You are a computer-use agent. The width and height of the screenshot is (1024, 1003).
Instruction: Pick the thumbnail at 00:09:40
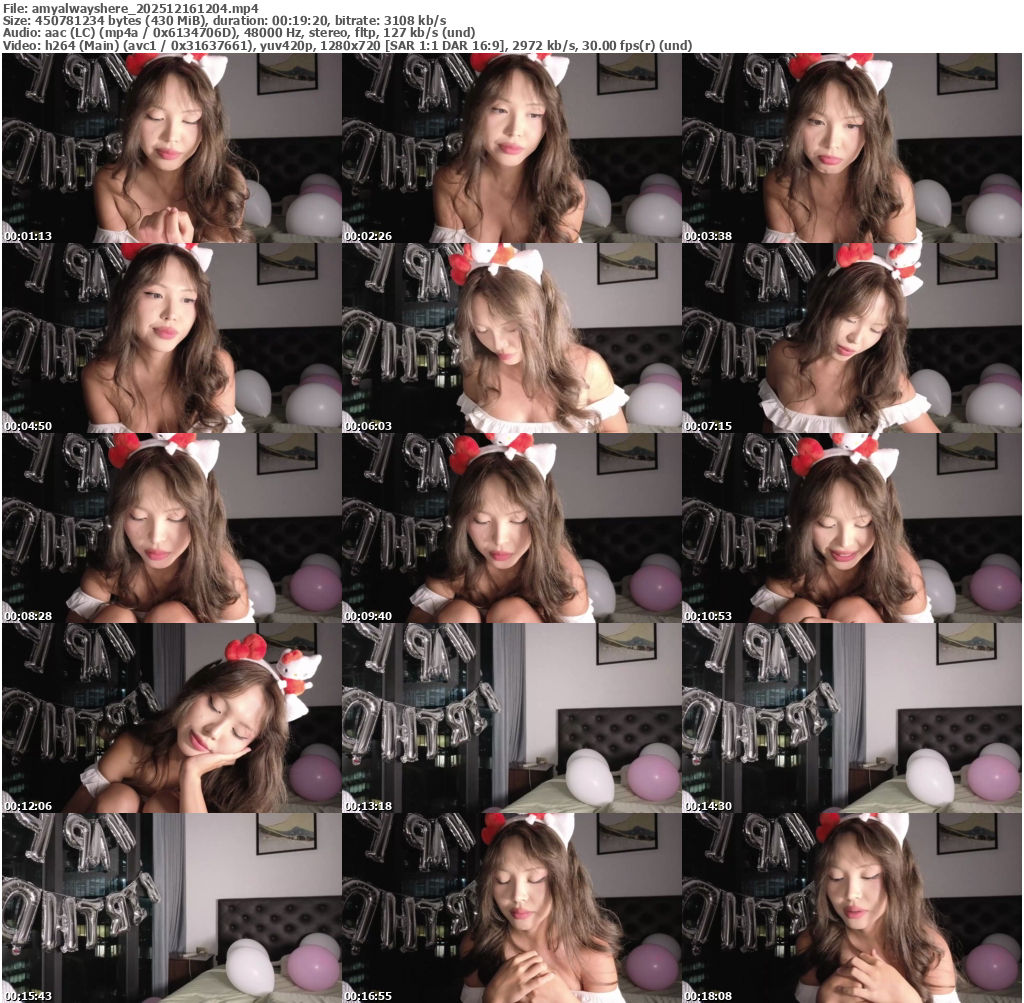(512, 528)
